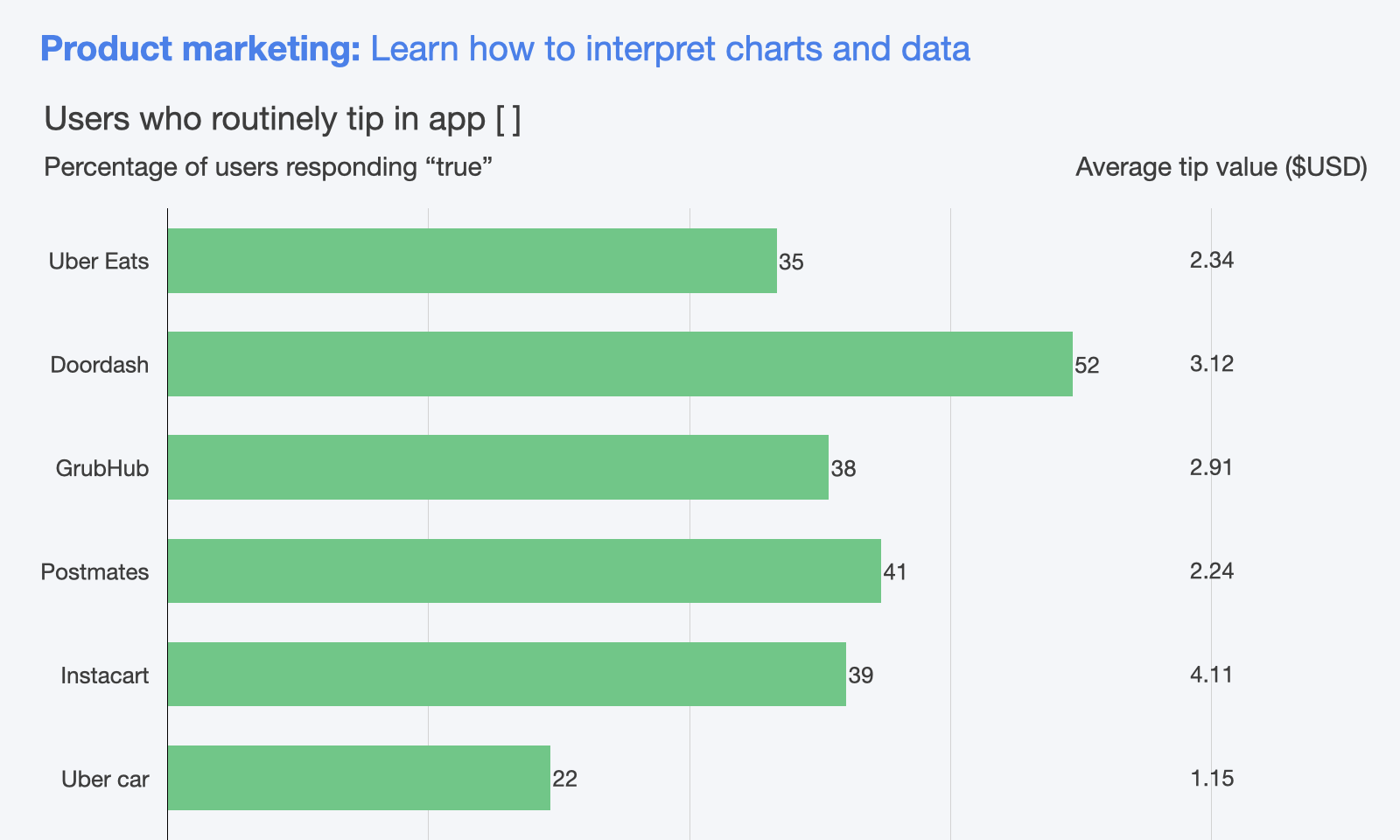Click the 22 data label beside Uber car bar
This screenshot has height=840, width=1400.
coord(565,779)
